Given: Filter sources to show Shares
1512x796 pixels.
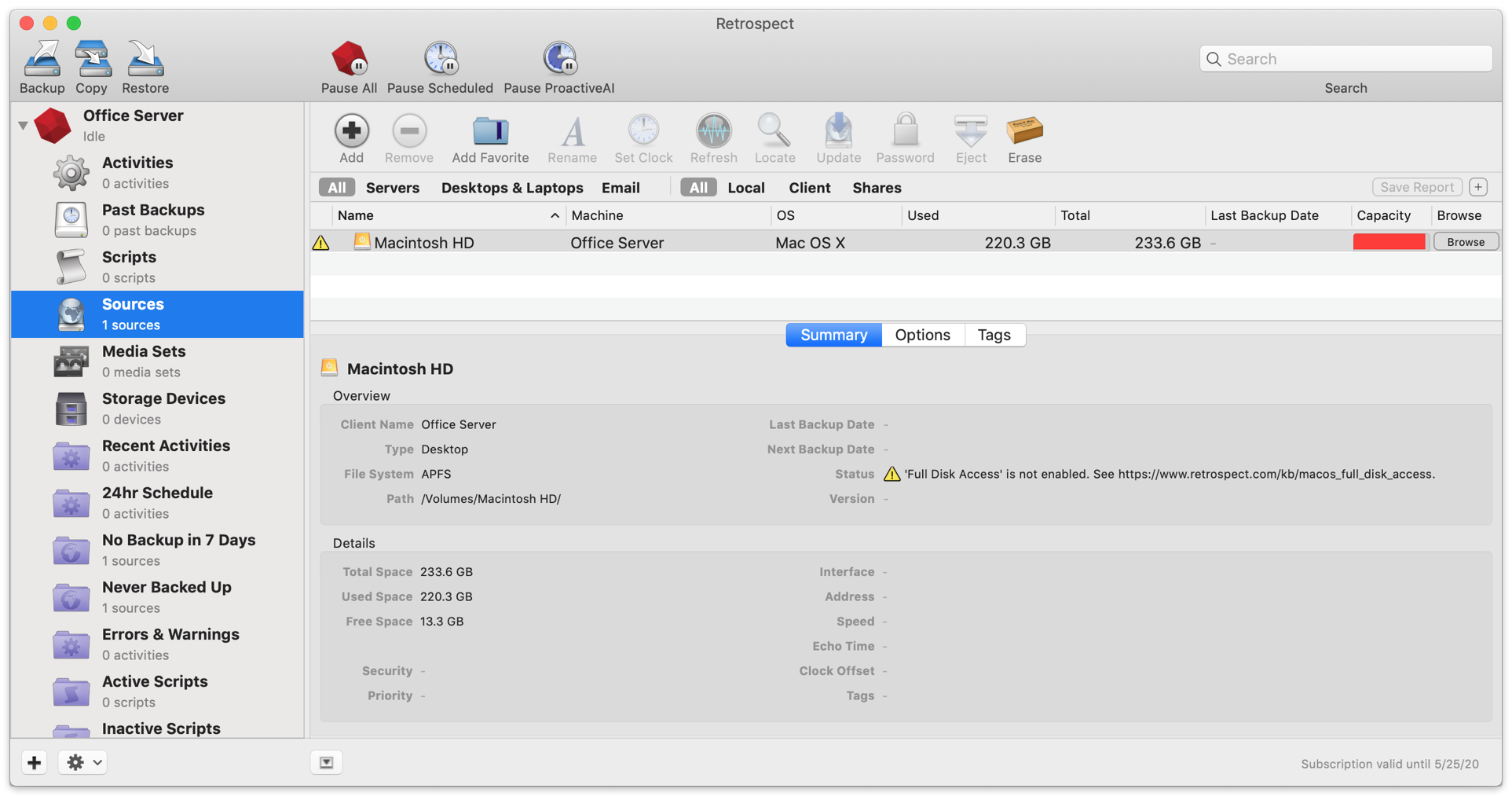Looking at the screenshot, I should point(876,187).
